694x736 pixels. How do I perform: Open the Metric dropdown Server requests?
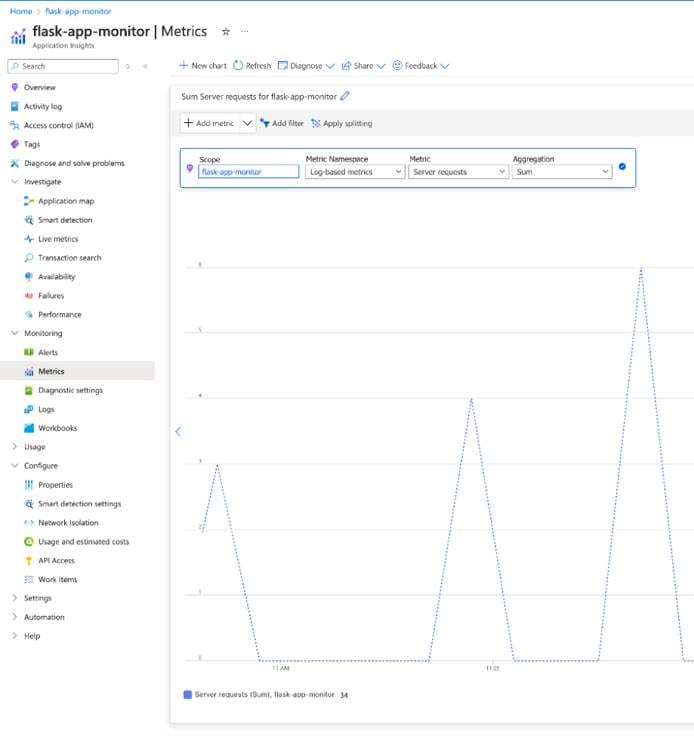(458, 172)
